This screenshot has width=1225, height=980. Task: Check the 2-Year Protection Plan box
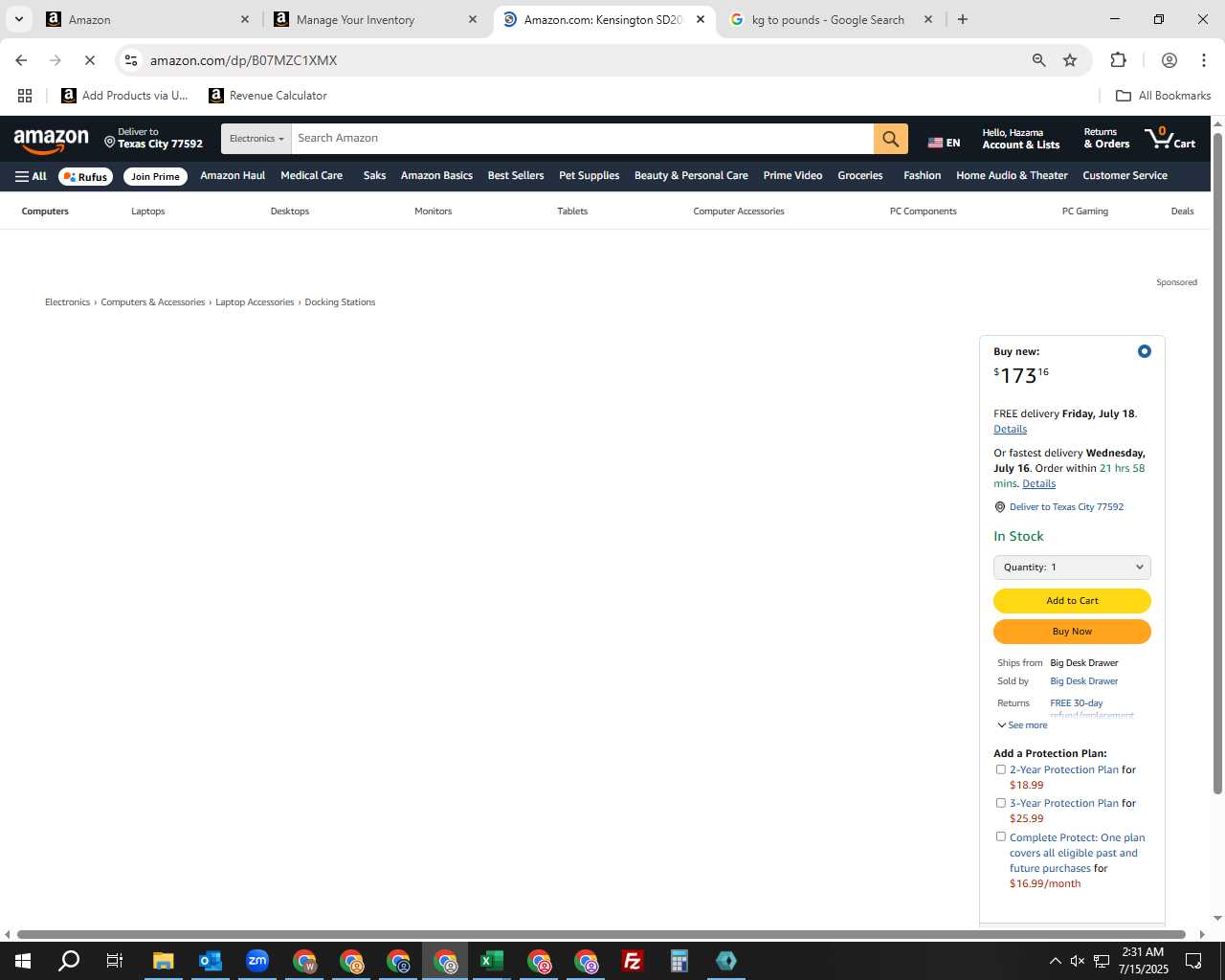[1001, 769]
